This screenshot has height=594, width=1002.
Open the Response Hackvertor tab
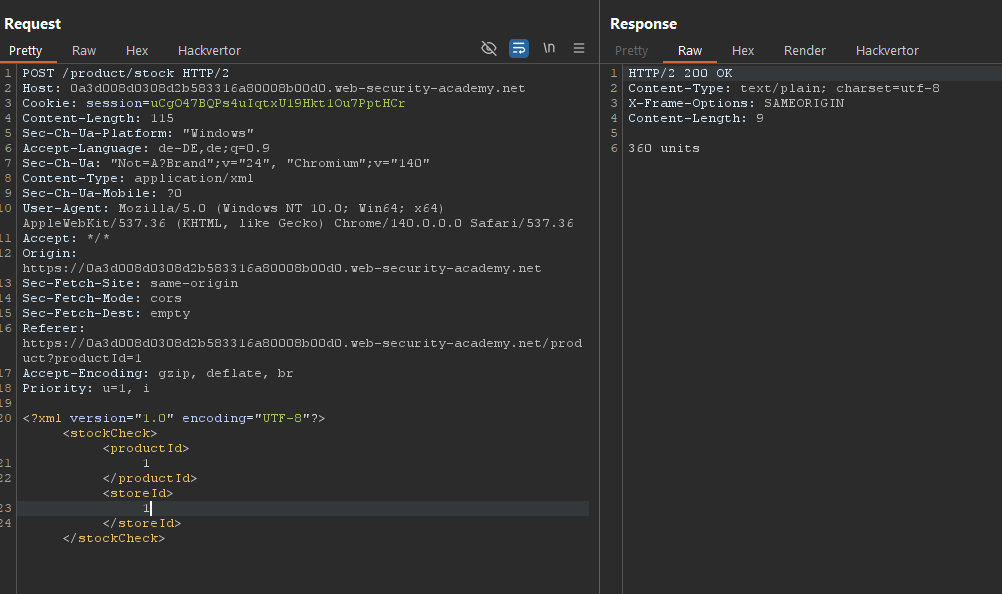click(887, 50)
